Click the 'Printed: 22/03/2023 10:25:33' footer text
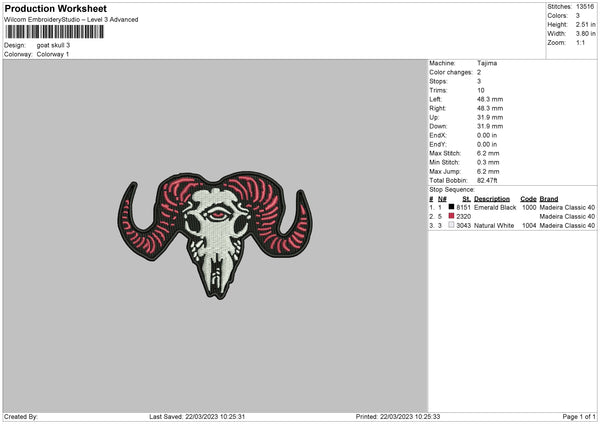The width and height of the screenshot is (600, 424). [x=398, y=417]
